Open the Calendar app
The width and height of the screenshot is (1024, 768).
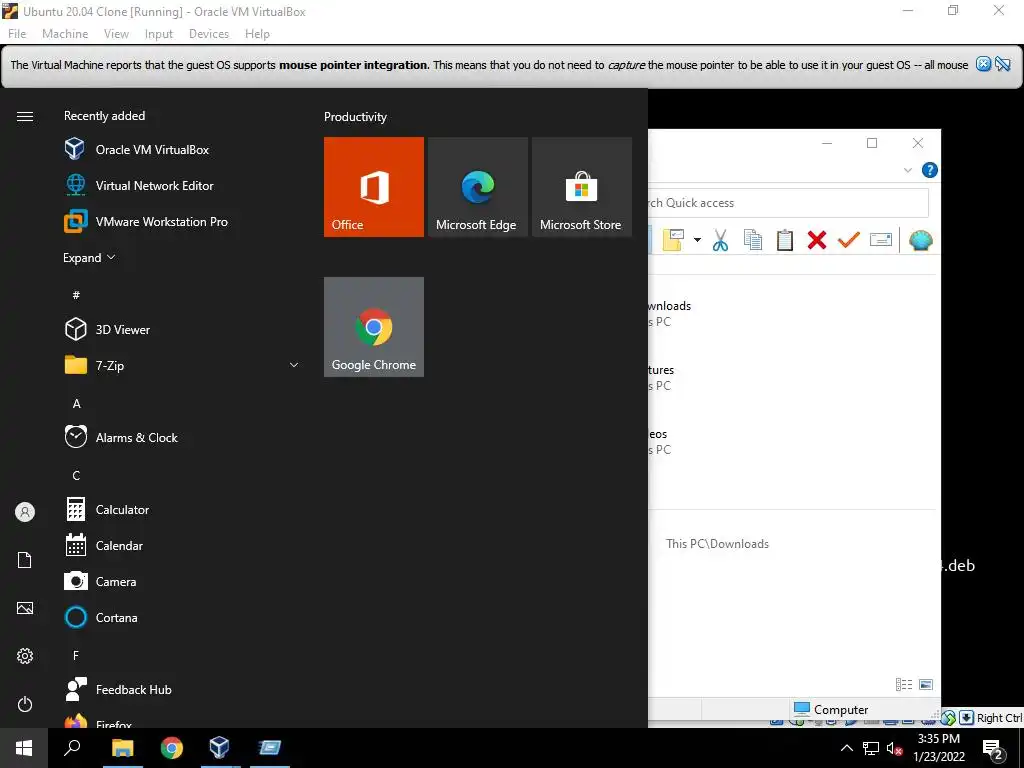[104, 545]
